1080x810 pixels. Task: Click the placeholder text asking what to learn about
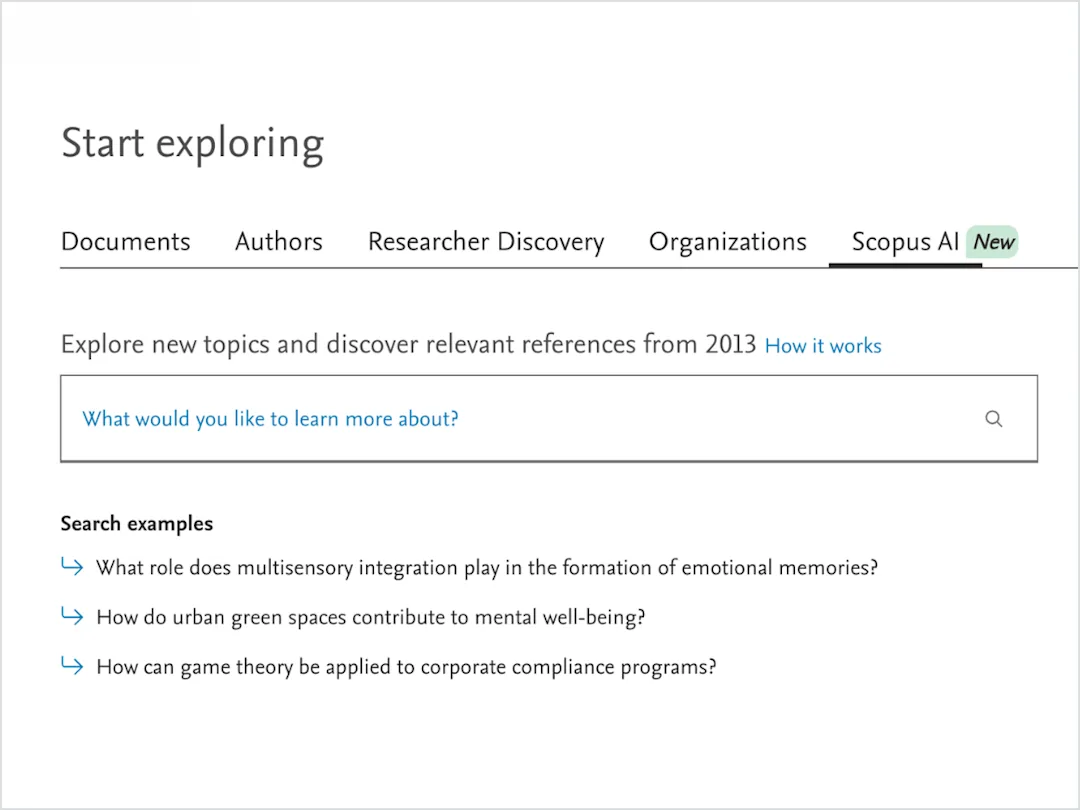click(x=270, y=418)
